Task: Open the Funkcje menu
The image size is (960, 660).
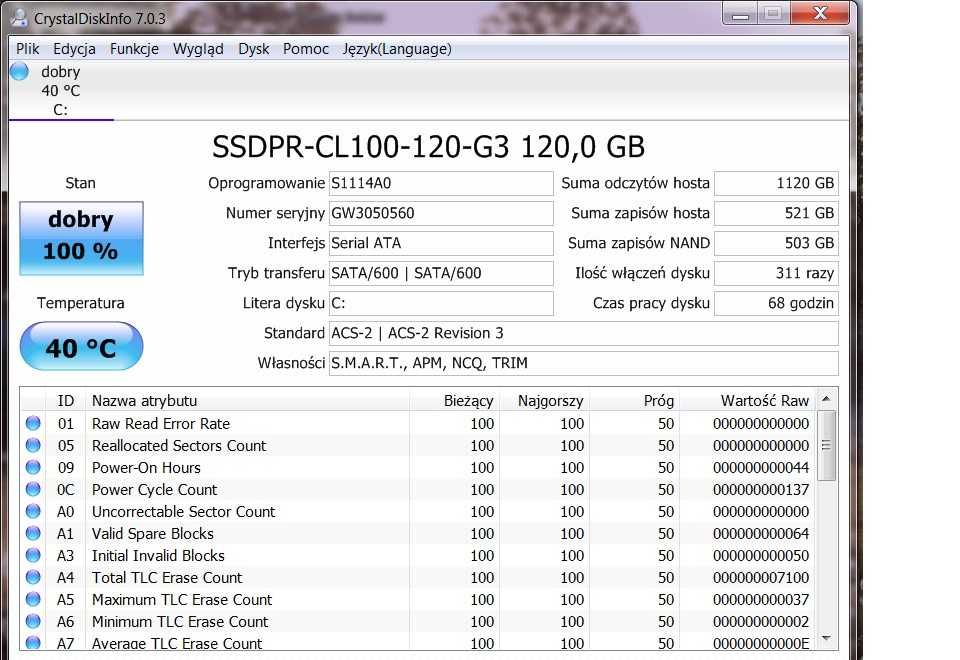Action: click(134, 49)
